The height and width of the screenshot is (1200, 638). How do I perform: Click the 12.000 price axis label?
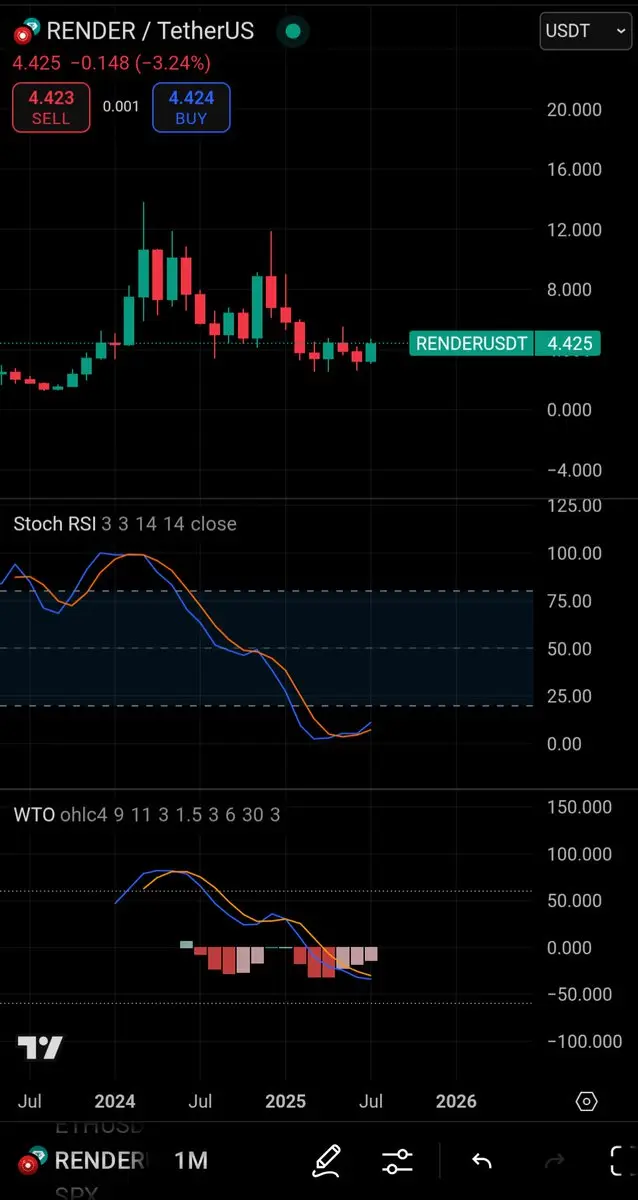click(575, 229)
